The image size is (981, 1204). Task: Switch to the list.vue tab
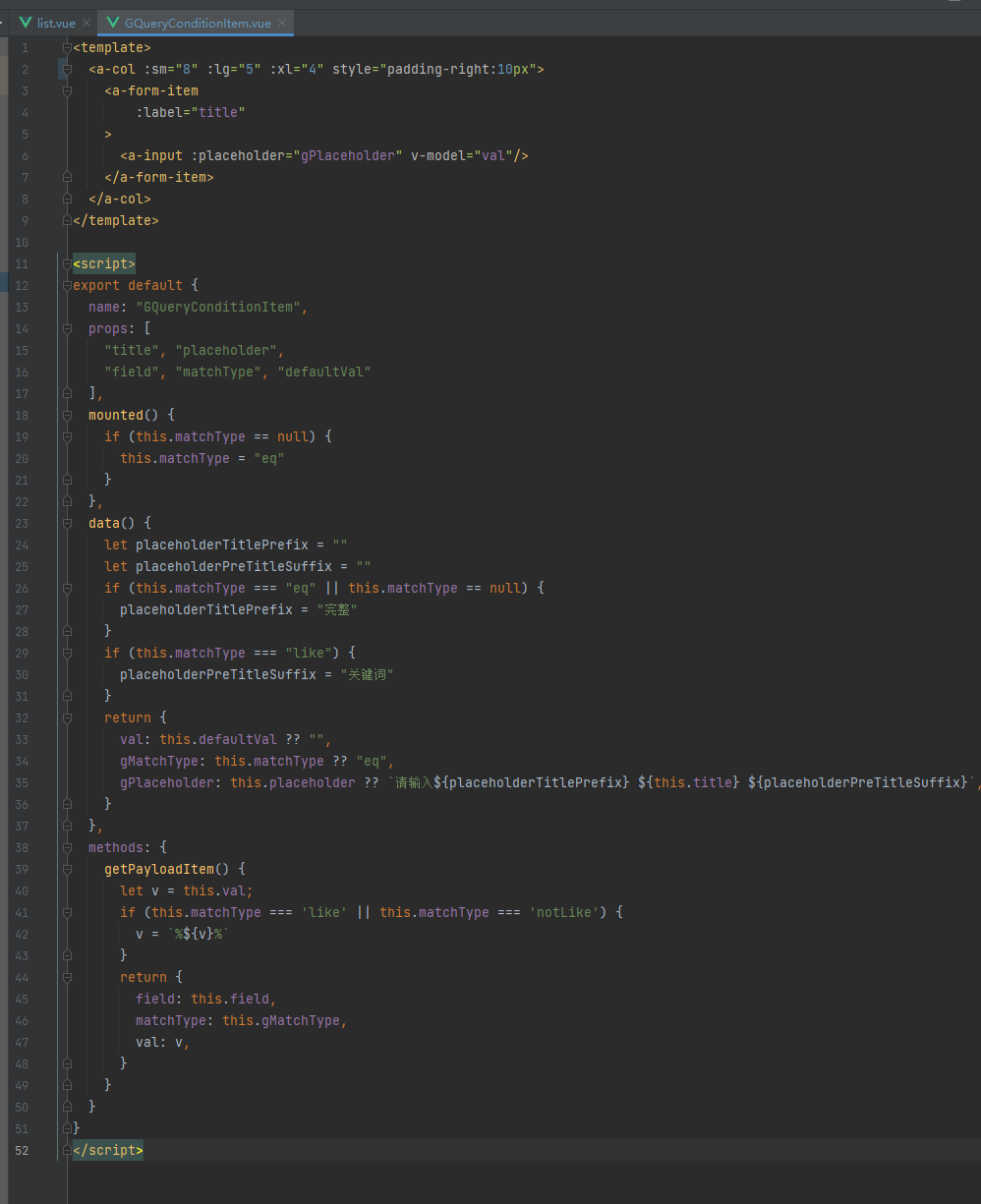pyautogui.click(x=54, y=24)
